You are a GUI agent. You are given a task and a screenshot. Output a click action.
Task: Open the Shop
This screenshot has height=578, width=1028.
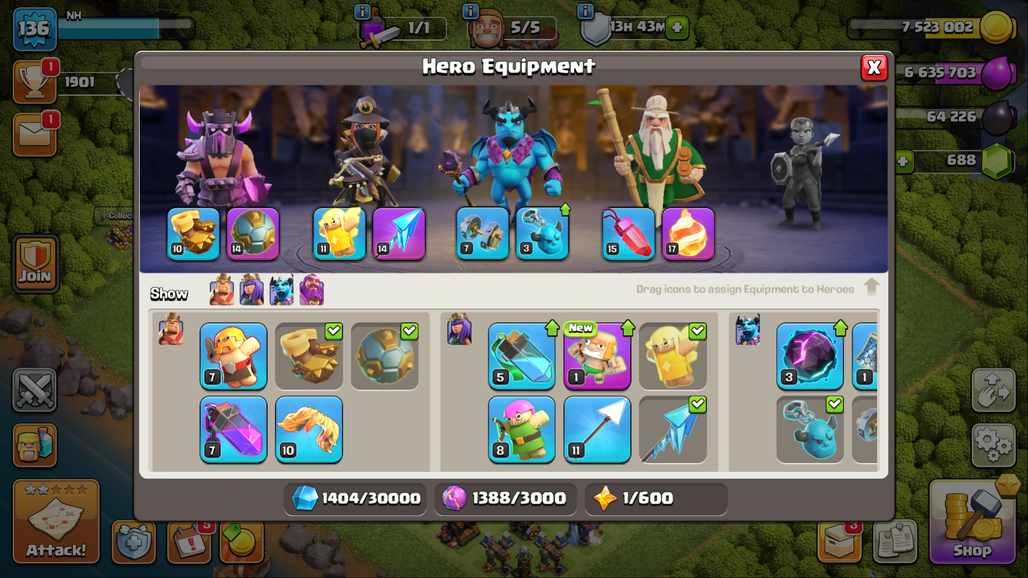973,522
